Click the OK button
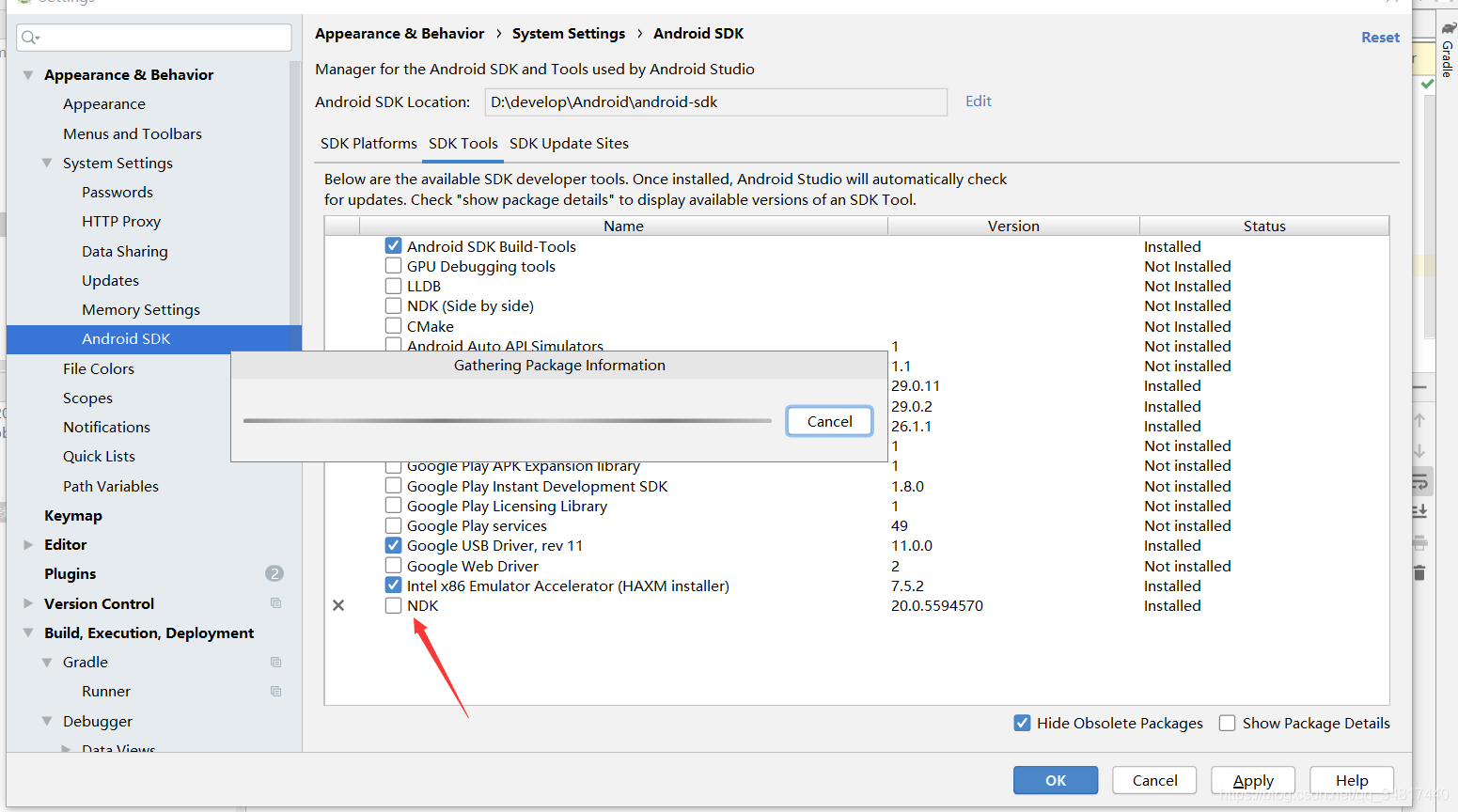The height and width of the screenshot is (812, 1458). pyautogui.click(x=1056, y=780)
